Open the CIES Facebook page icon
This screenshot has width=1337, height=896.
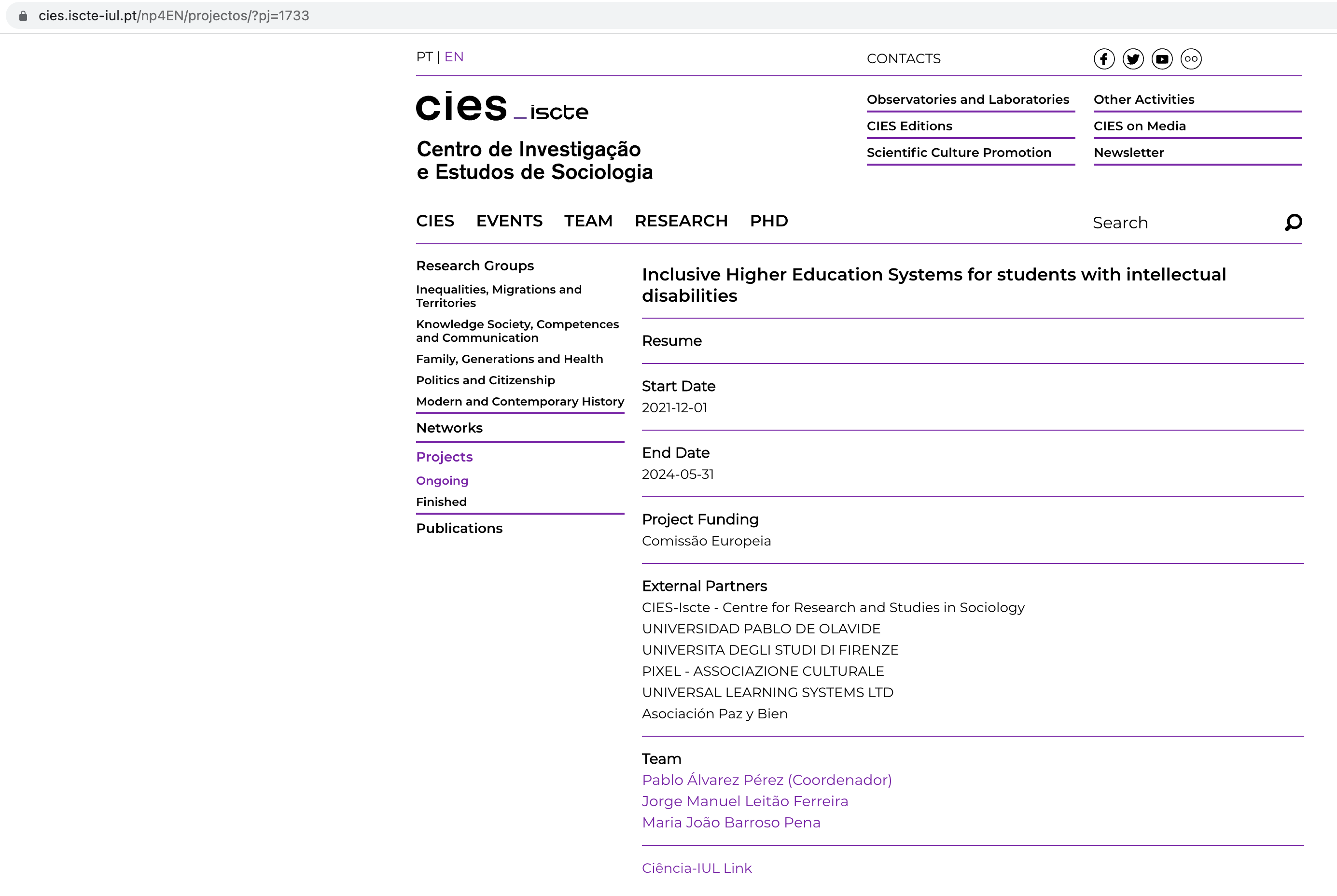point(1104,59)
